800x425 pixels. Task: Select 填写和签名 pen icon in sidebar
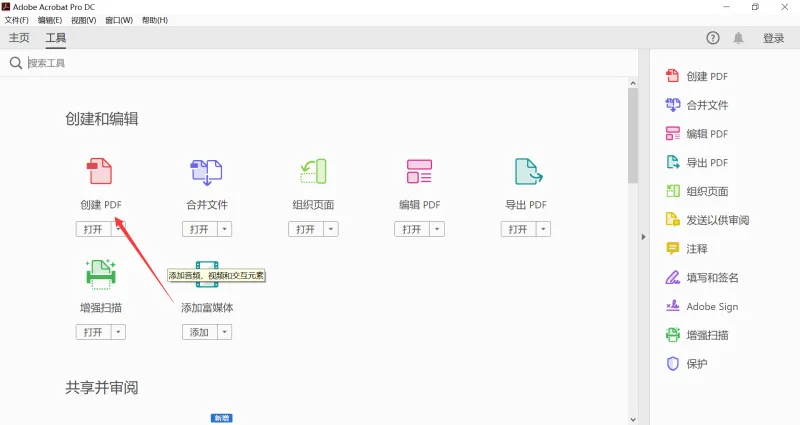672,277
